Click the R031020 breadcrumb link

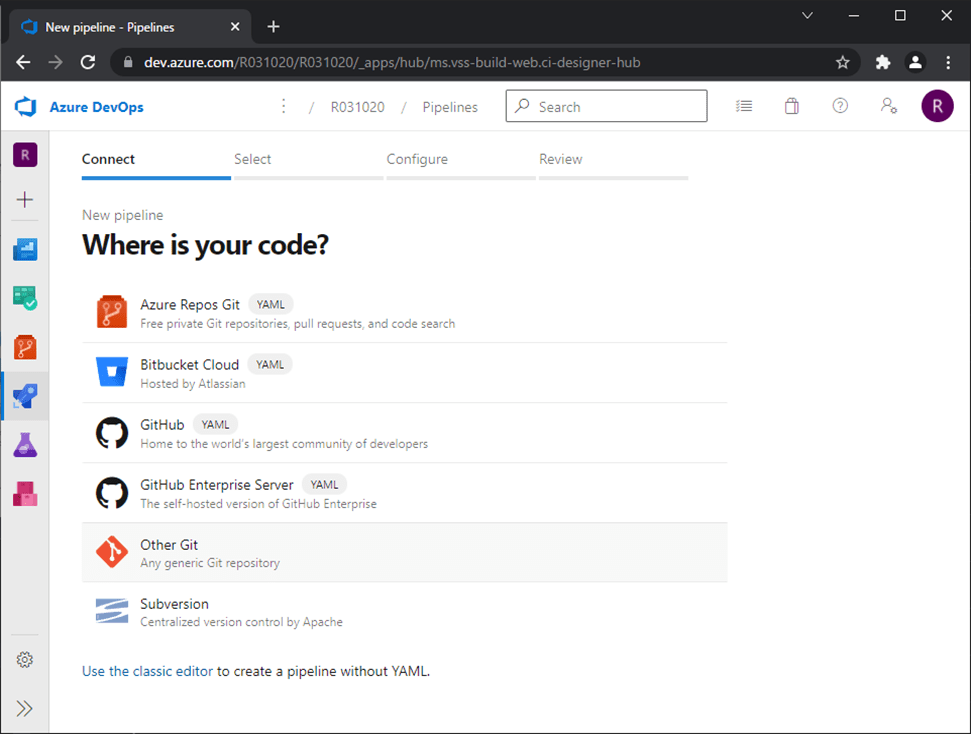357,107
